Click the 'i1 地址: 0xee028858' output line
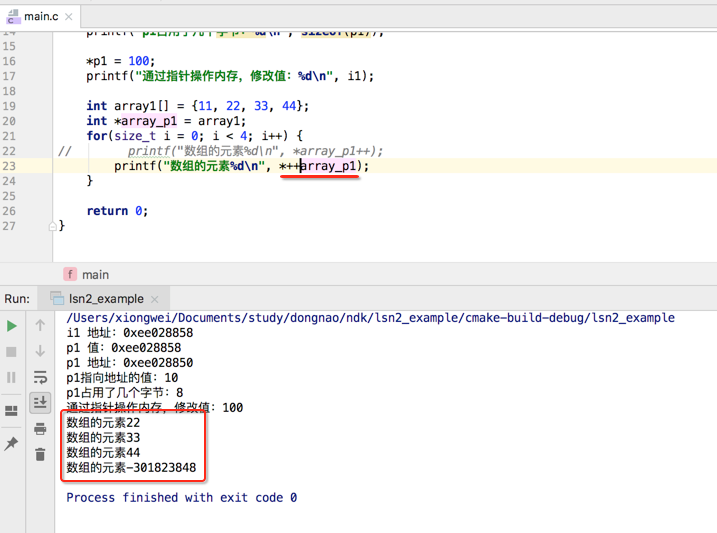 pyautogui.click(x=130, y=333)
